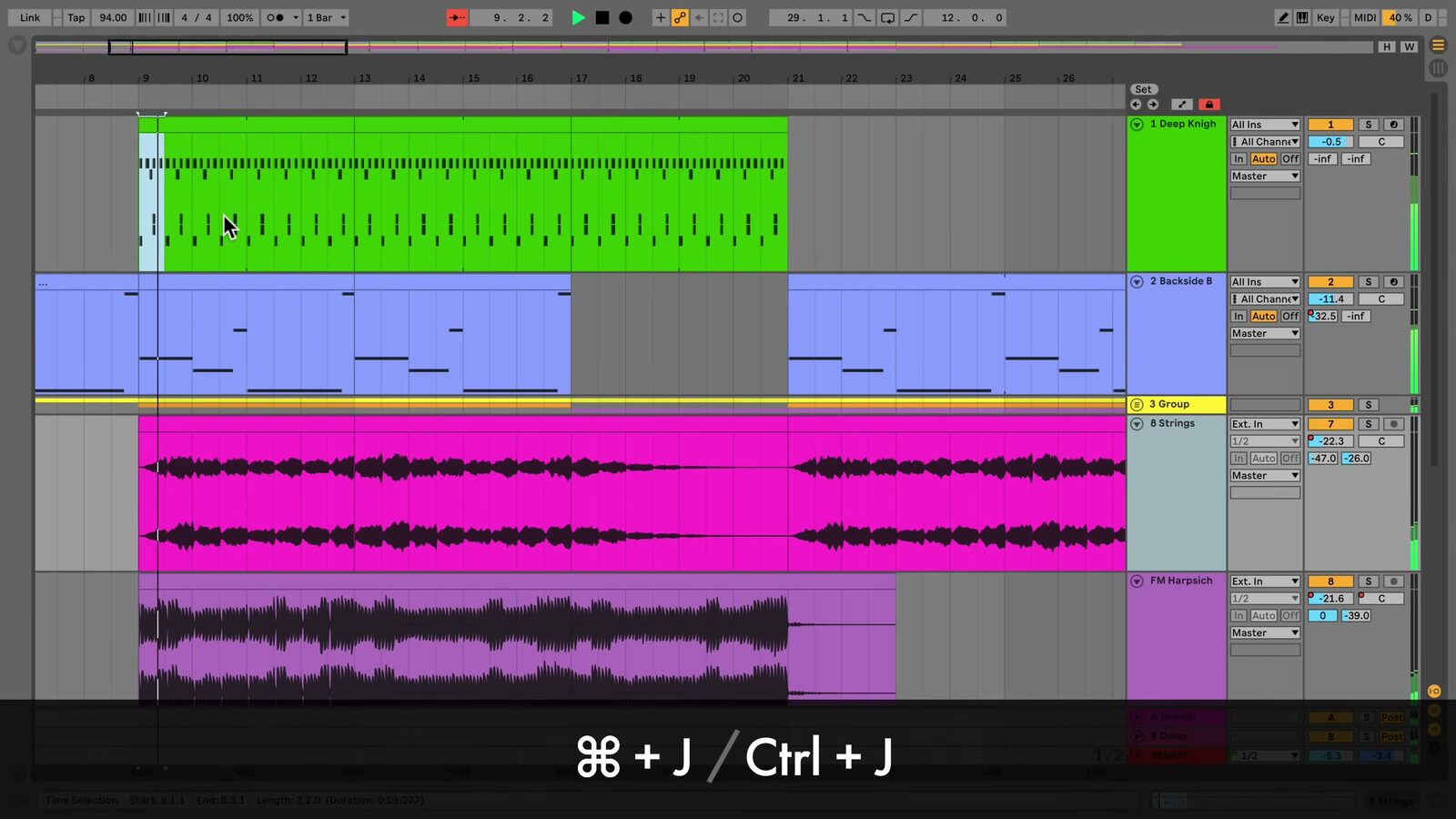Toggle the Automation Mode button

1181,105
